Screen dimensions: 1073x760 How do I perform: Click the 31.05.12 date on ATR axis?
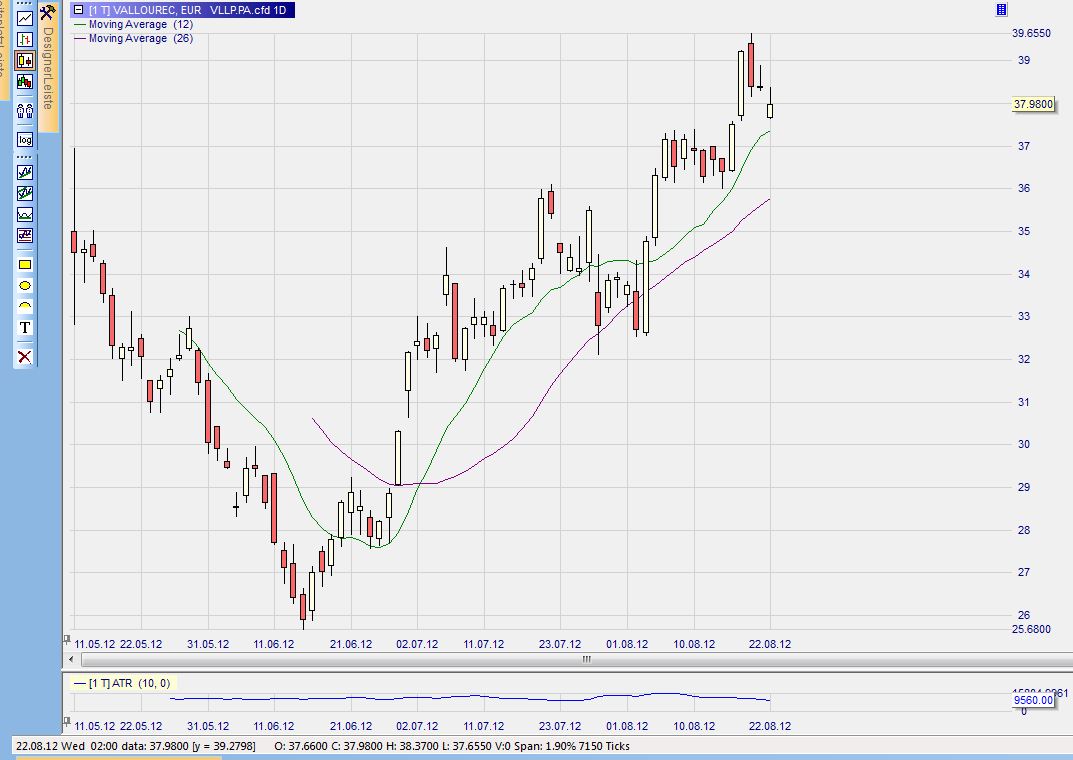pos(208,726)
